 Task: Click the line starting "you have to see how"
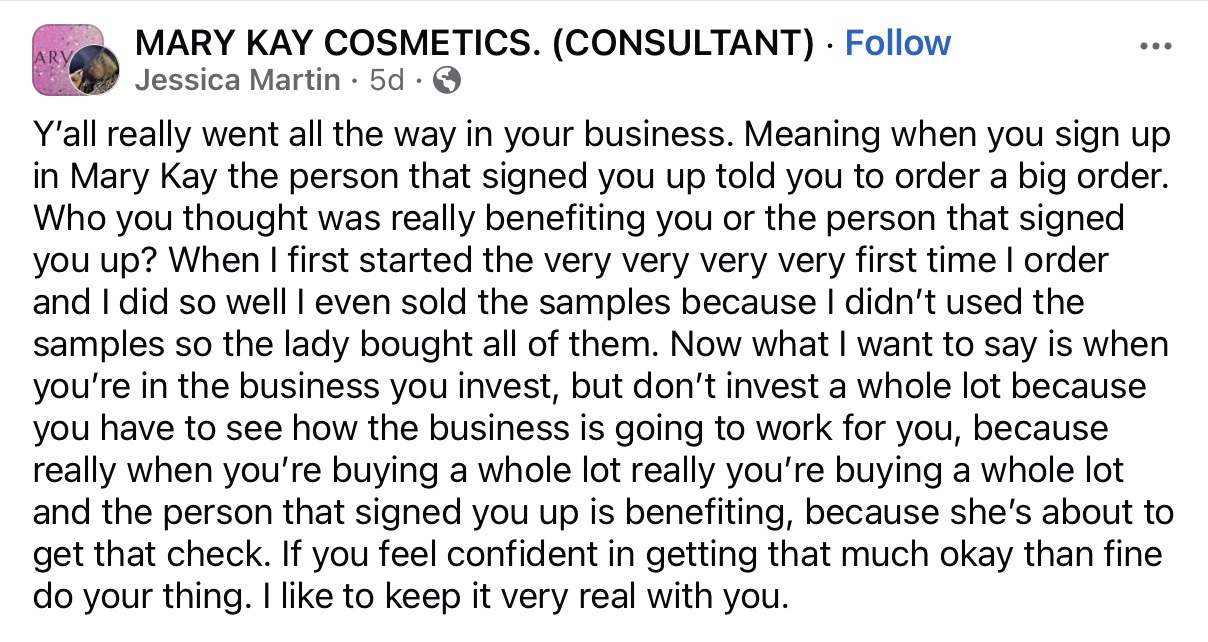[570, 428]
